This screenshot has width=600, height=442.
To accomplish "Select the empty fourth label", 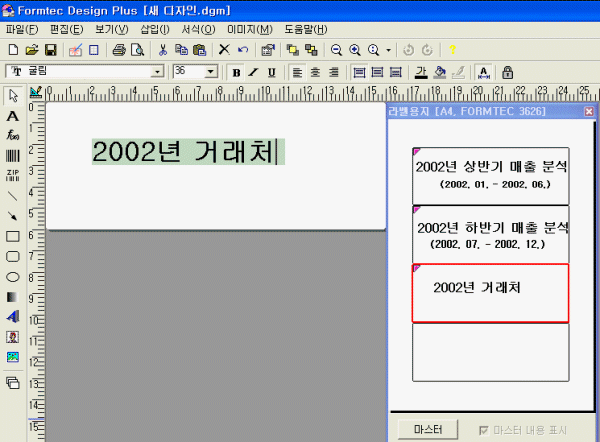I will coord(491,352).
